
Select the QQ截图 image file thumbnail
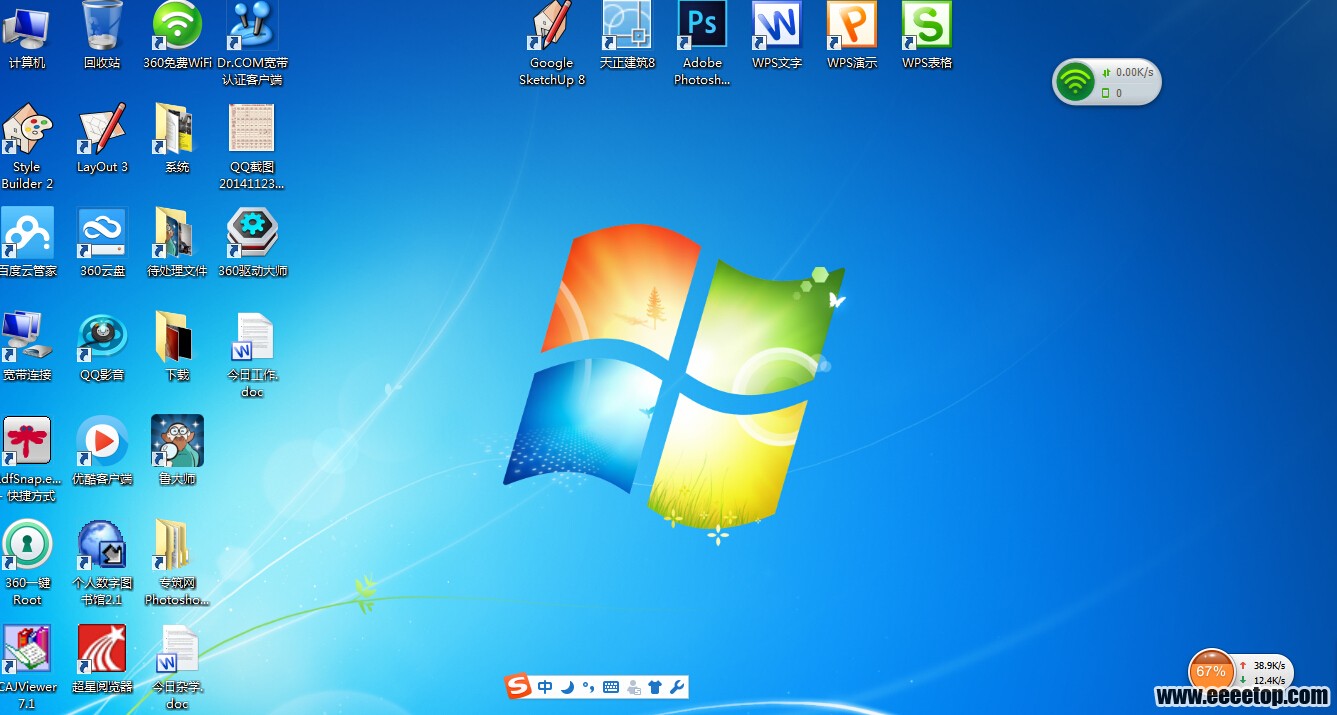point(252,148)
